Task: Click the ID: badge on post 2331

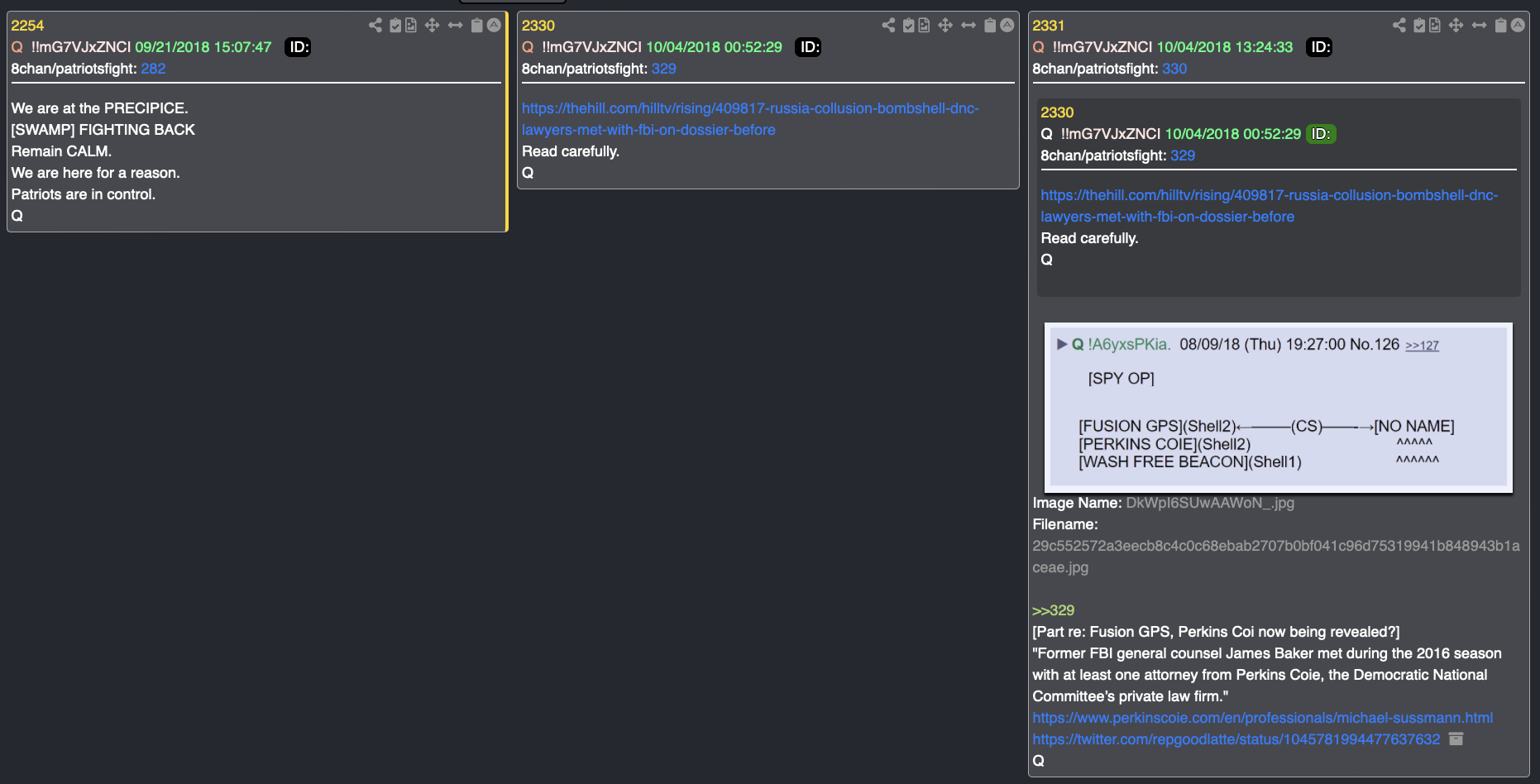Action: click(1319, 47)
